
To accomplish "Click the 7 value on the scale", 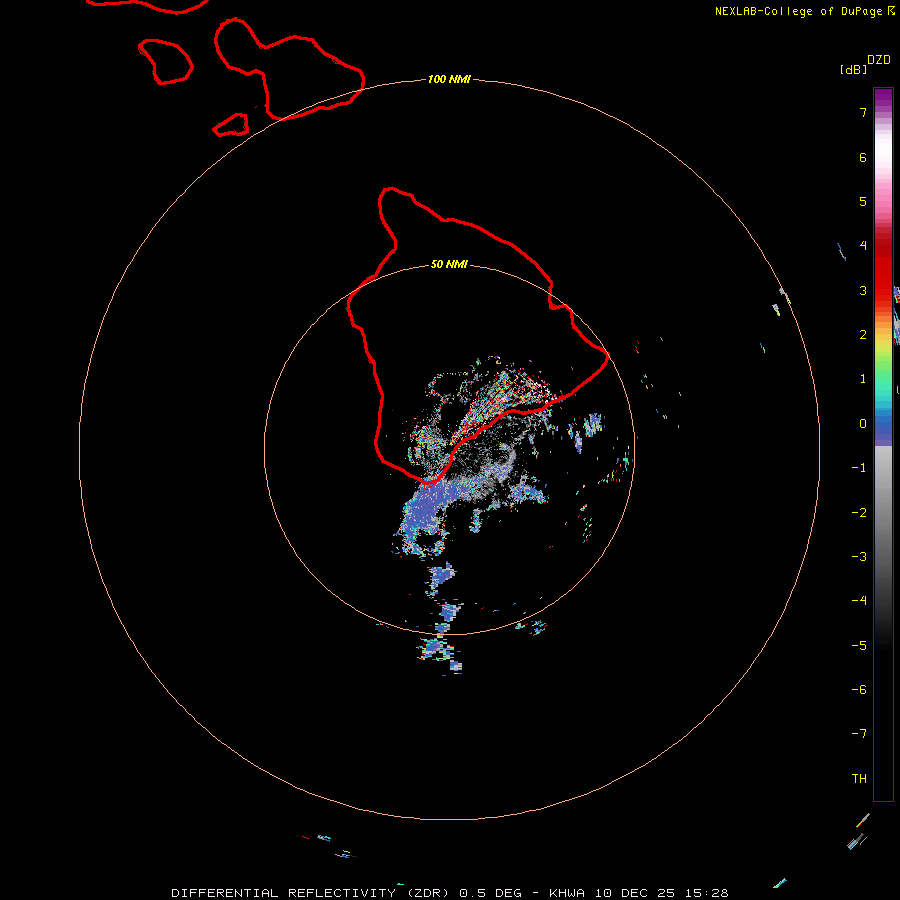I will (863, 112).
